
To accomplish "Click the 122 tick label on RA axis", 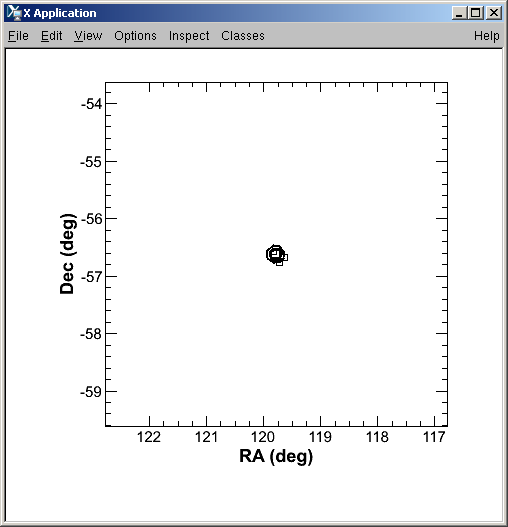I will click(x=149, y=437).
